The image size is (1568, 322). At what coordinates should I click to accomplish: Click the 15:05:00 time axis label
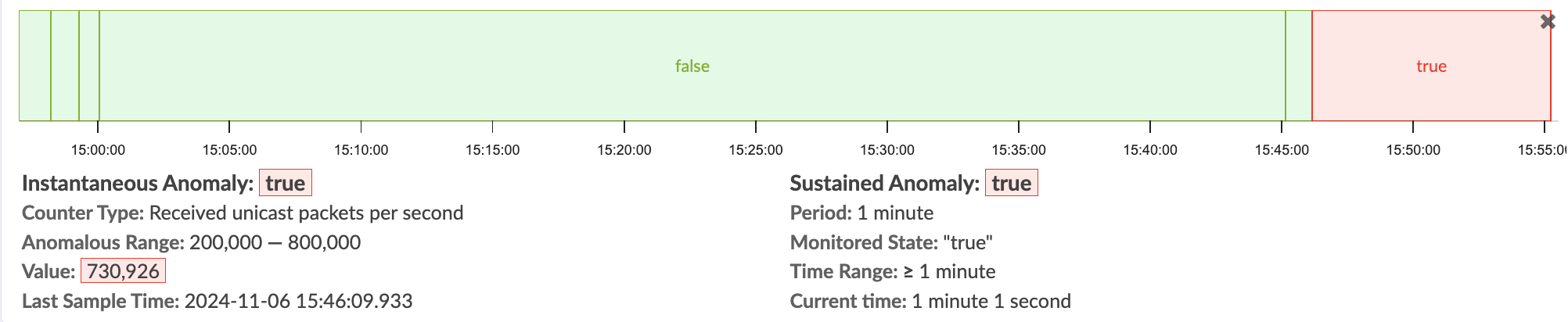229,150
